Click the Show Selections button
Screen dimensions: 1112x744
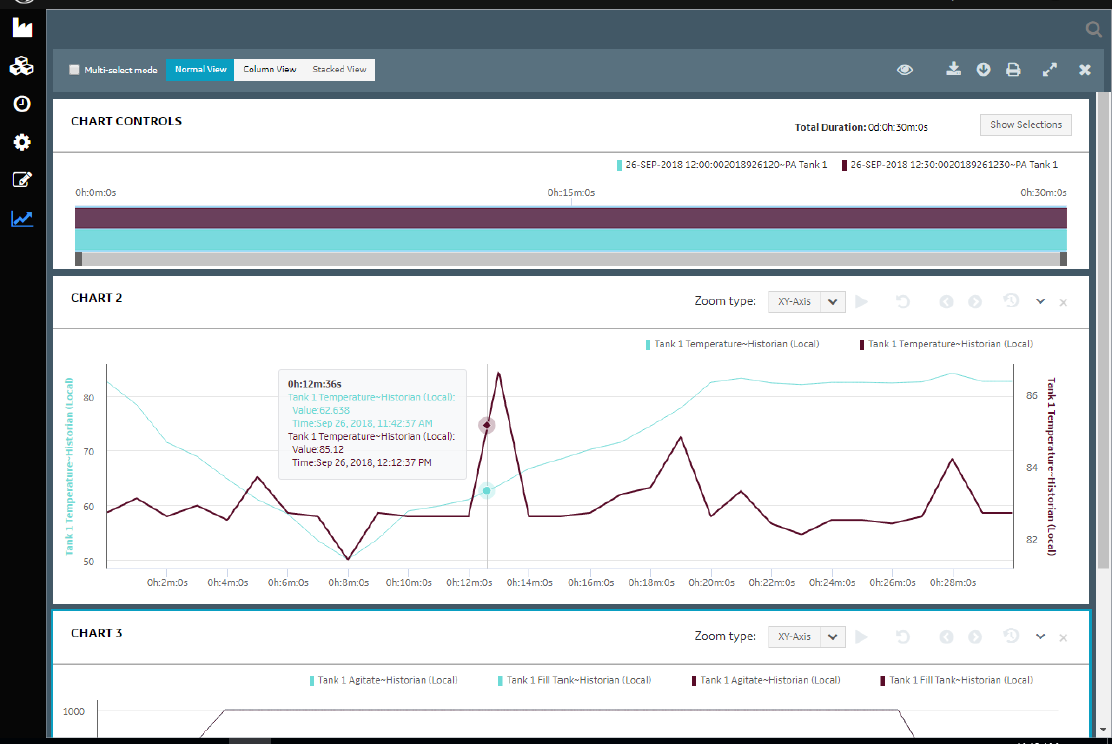click(x=1025, y=125)
